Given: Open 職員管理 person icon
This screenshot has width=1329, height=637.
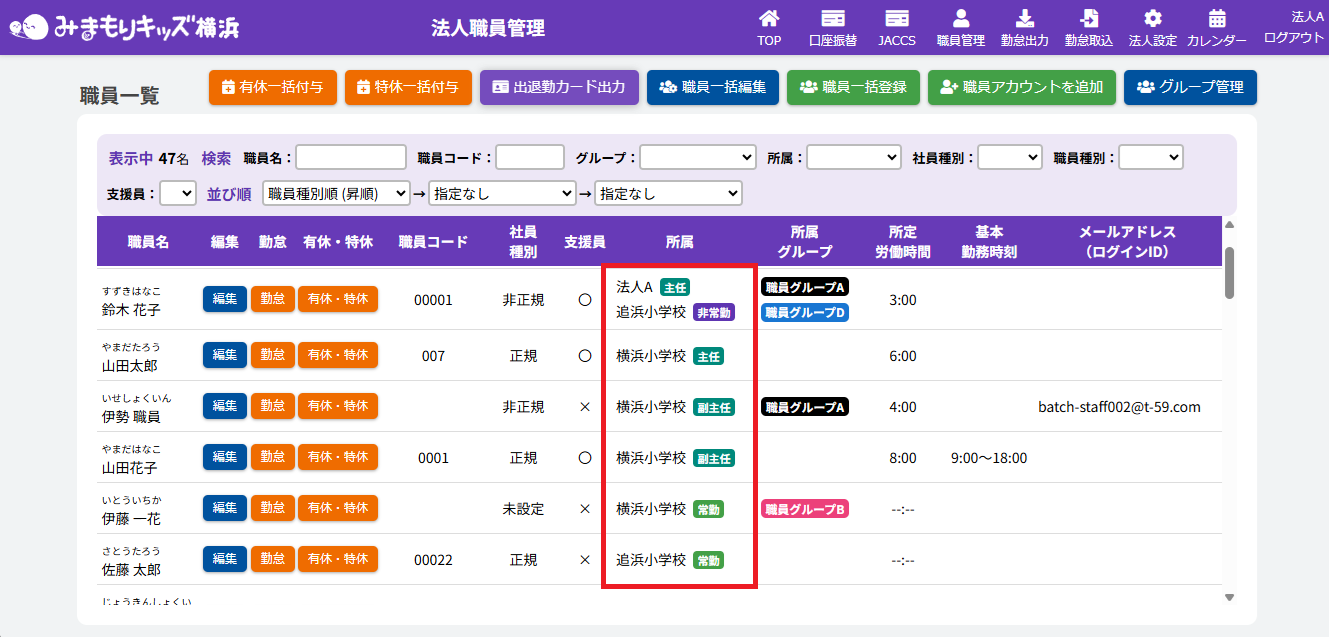Looking at the screenshot, I should coord(961,28).
